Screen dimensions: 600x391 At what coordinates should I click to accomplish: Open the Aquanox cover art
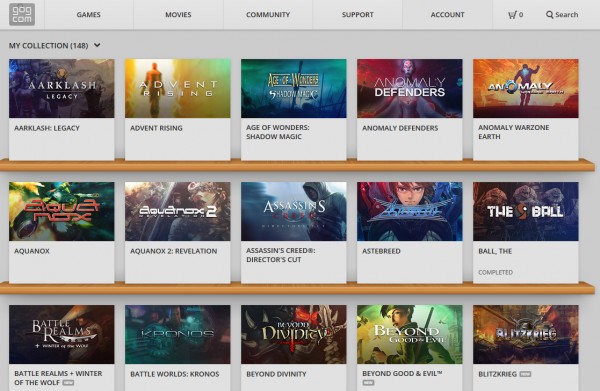tap(62, 211)
